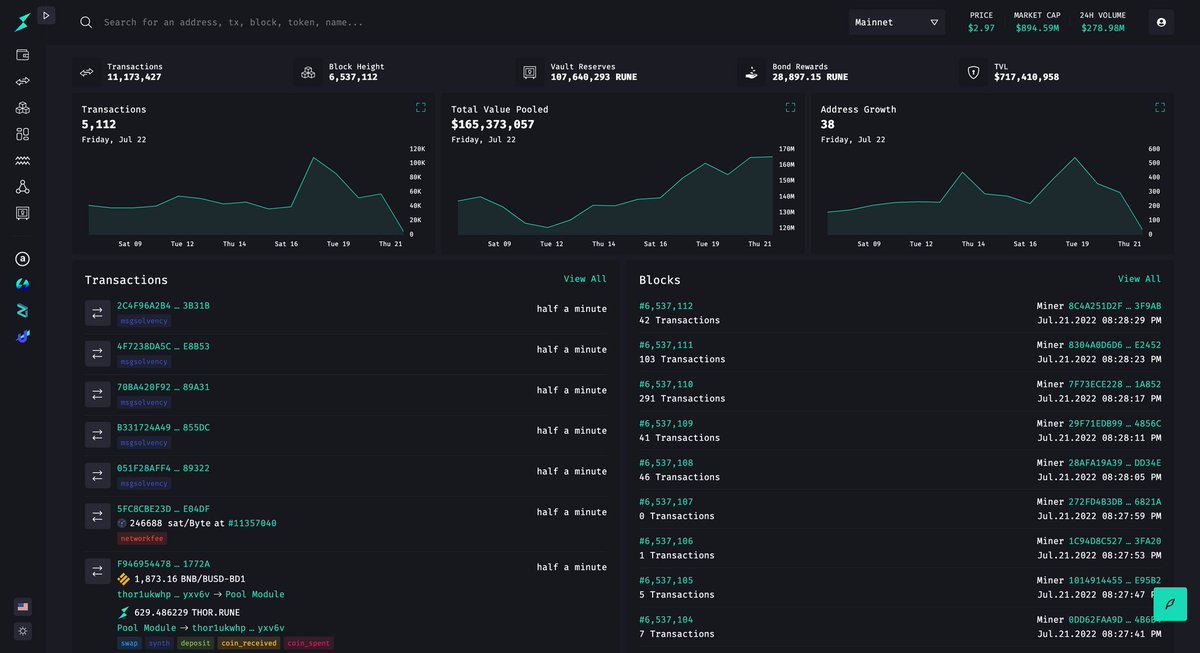Viewport: 1200px width, 653px height.
Task: Click the deposit tag
Action: [195, 643]
